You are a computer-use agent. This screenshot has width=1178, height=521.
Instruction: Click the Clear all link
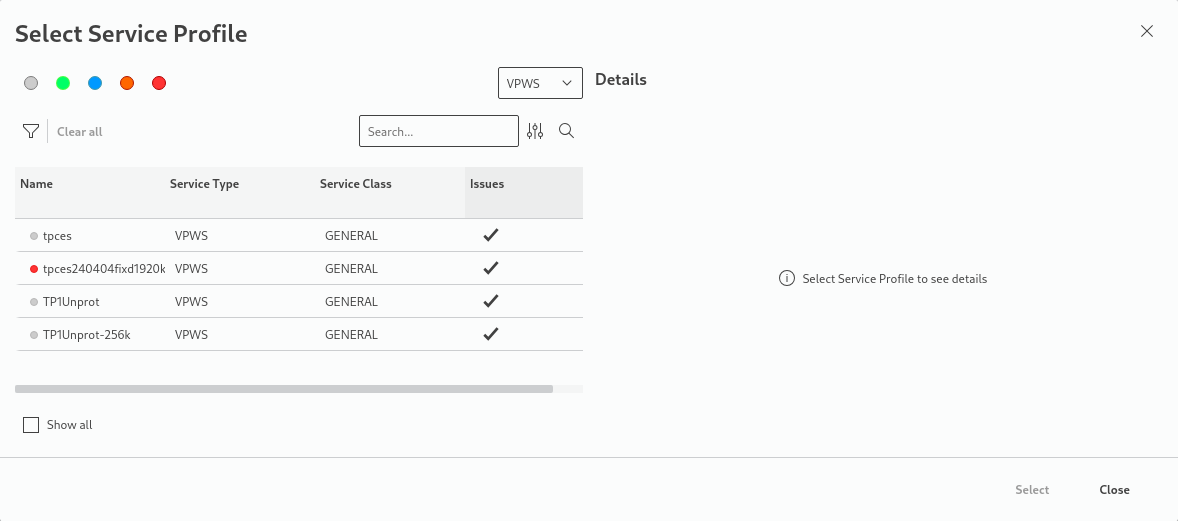pos(80,132)
